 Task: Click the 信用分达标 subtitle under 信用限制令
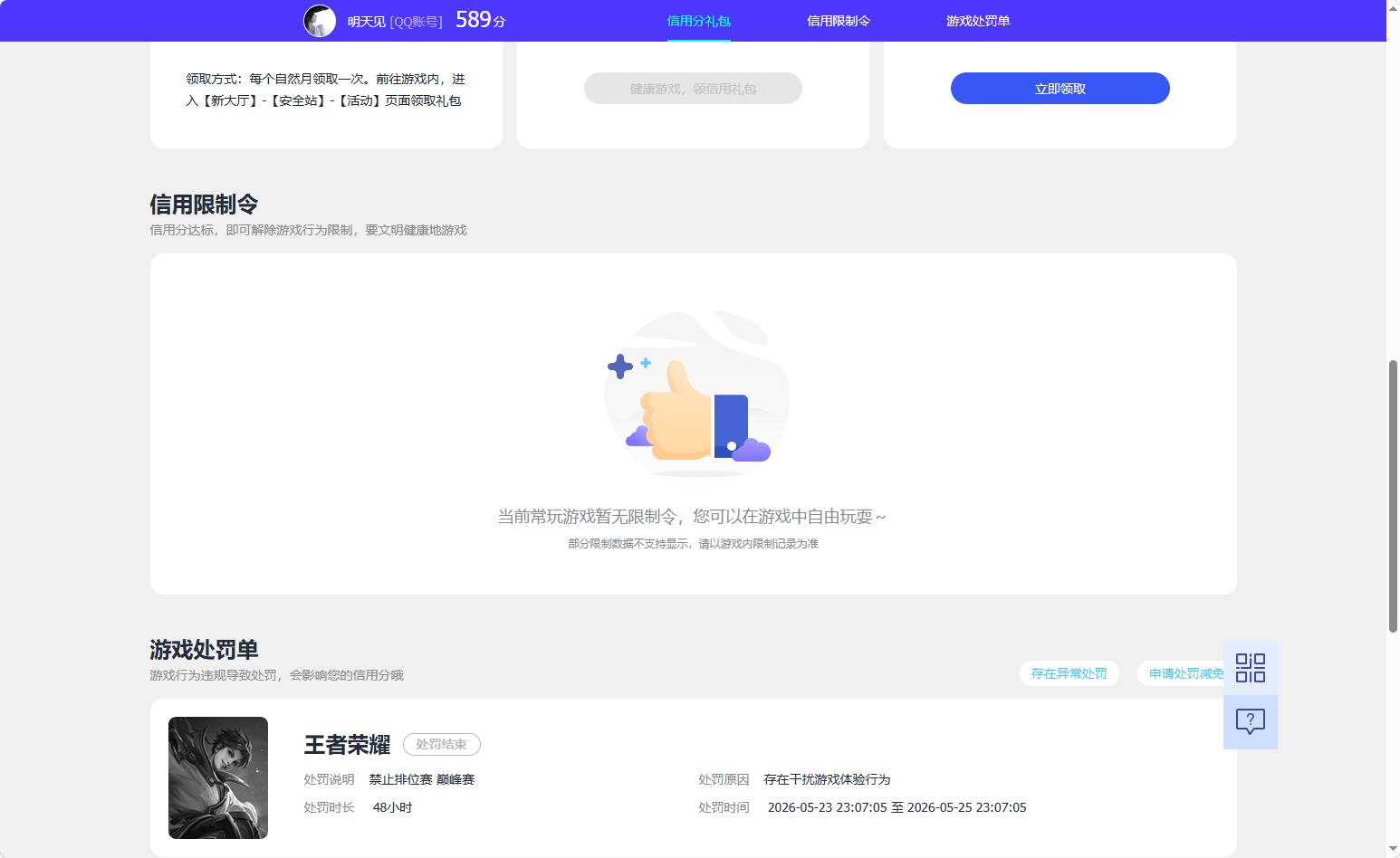[x=308, y=230]
